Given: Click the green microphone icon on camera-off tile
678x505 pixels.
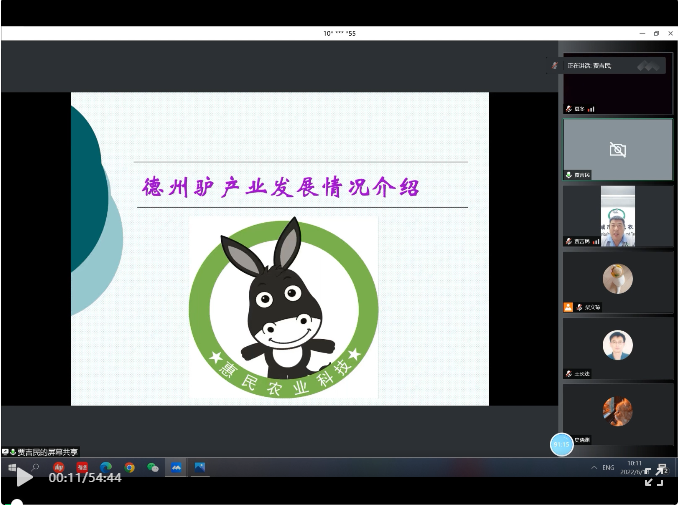Looking at the screenshot, I should click(x=569, y=175).
